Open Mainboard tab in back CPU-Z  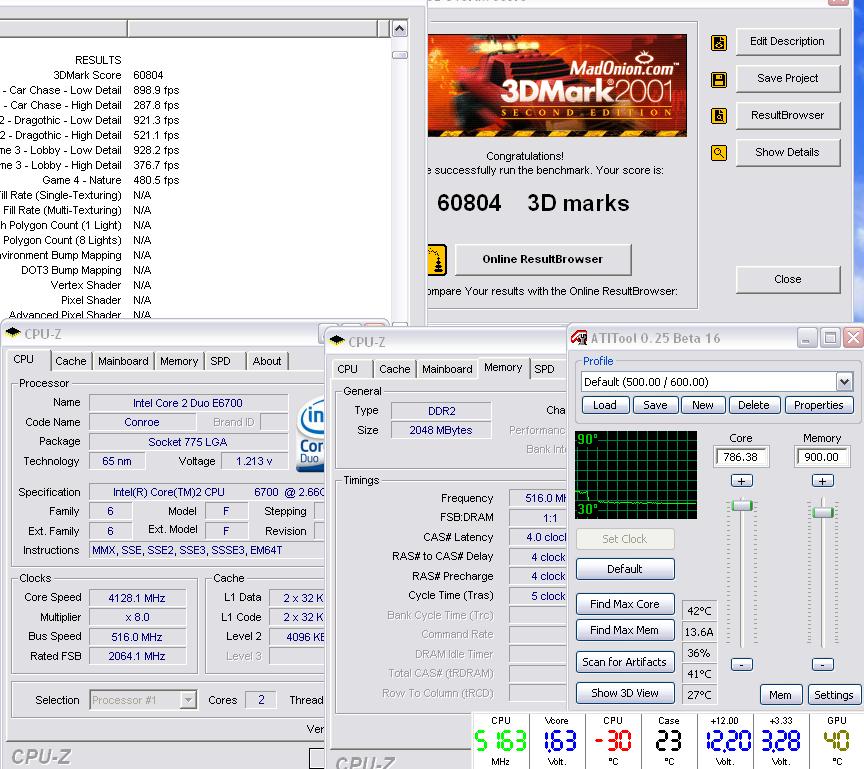point(123,361)
